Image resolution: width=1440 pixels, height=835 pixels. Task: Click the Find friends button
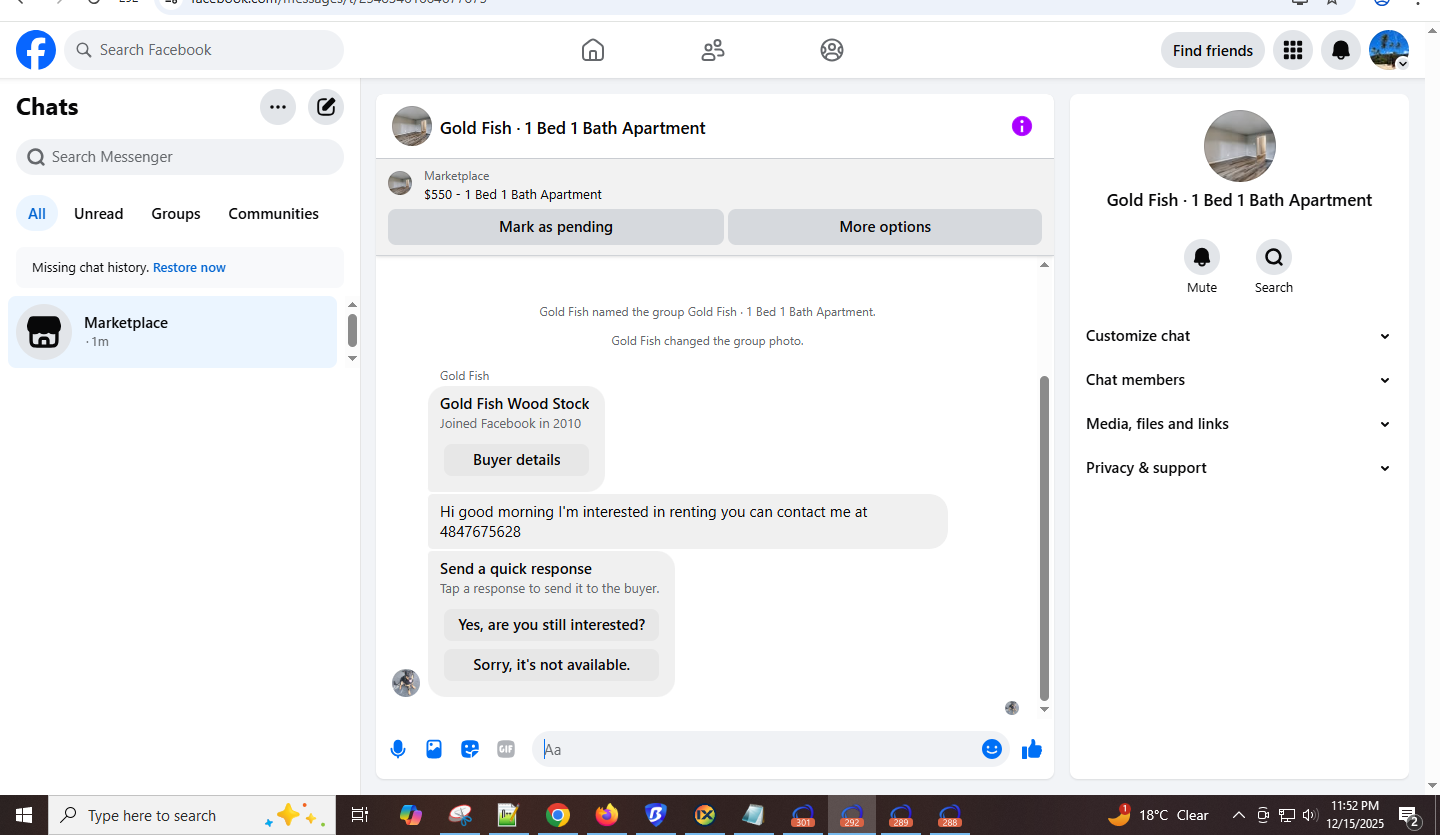tap(1213, 50)
